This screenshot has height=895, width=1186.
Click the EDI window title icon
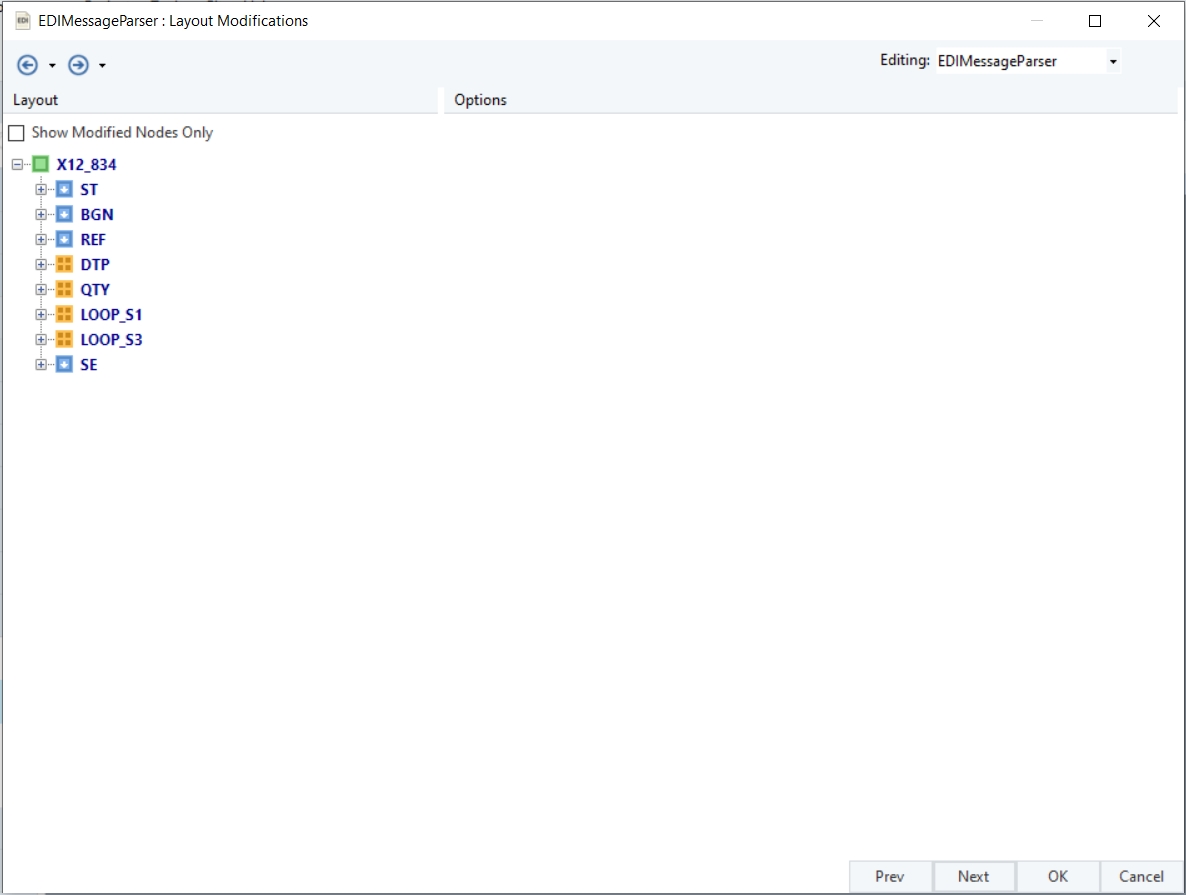[x=23, y=20]
